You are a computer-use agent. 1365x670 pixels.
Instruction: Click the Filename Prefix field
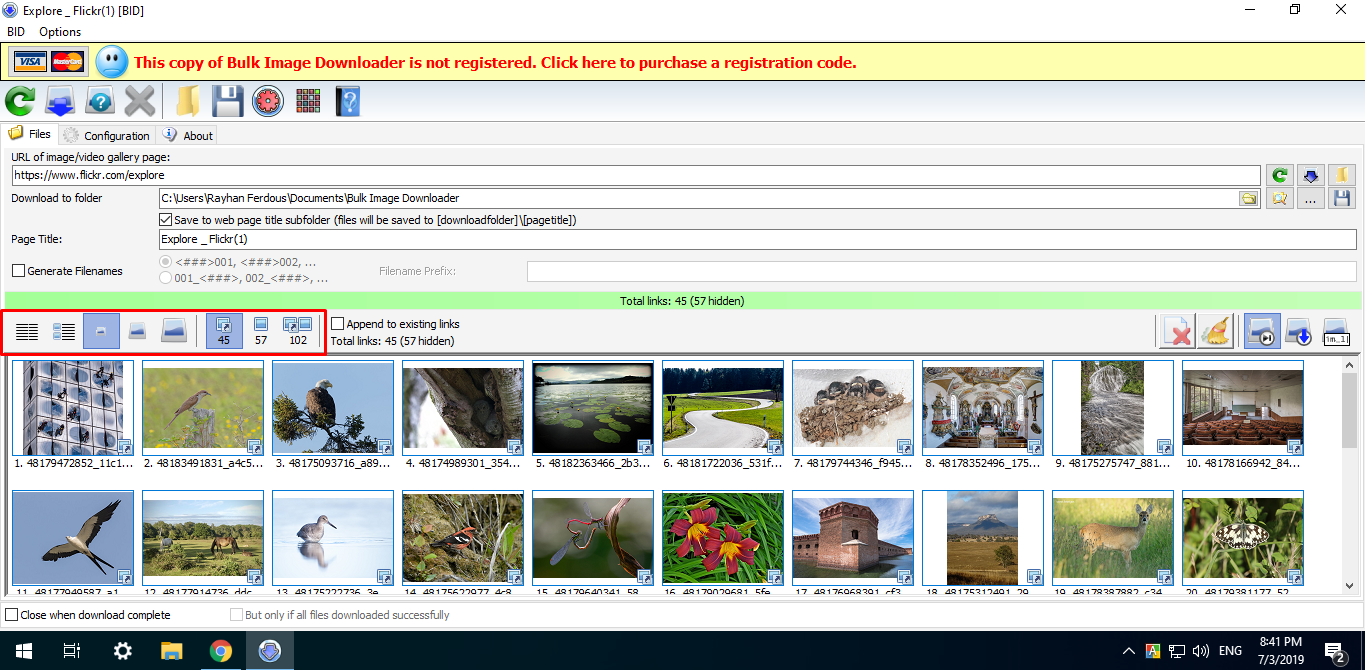(942, 271)
